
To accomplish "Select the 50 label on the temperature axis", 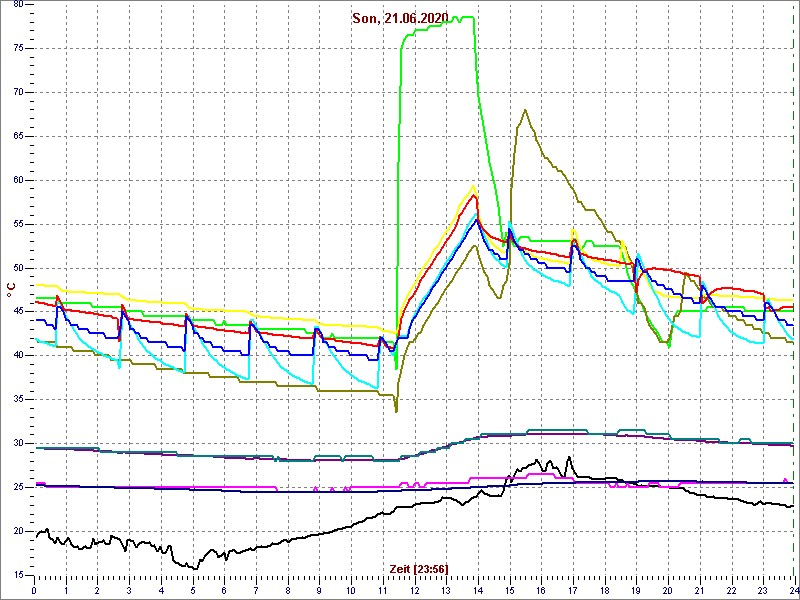I will click(19, 268).
